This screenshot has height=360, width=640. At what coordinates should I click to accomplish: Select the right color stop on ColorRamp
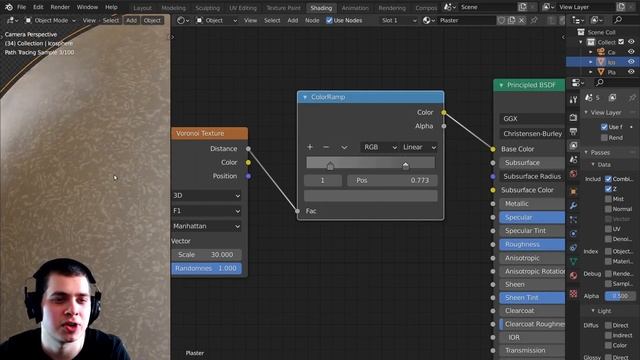click(x=405, y=165)
